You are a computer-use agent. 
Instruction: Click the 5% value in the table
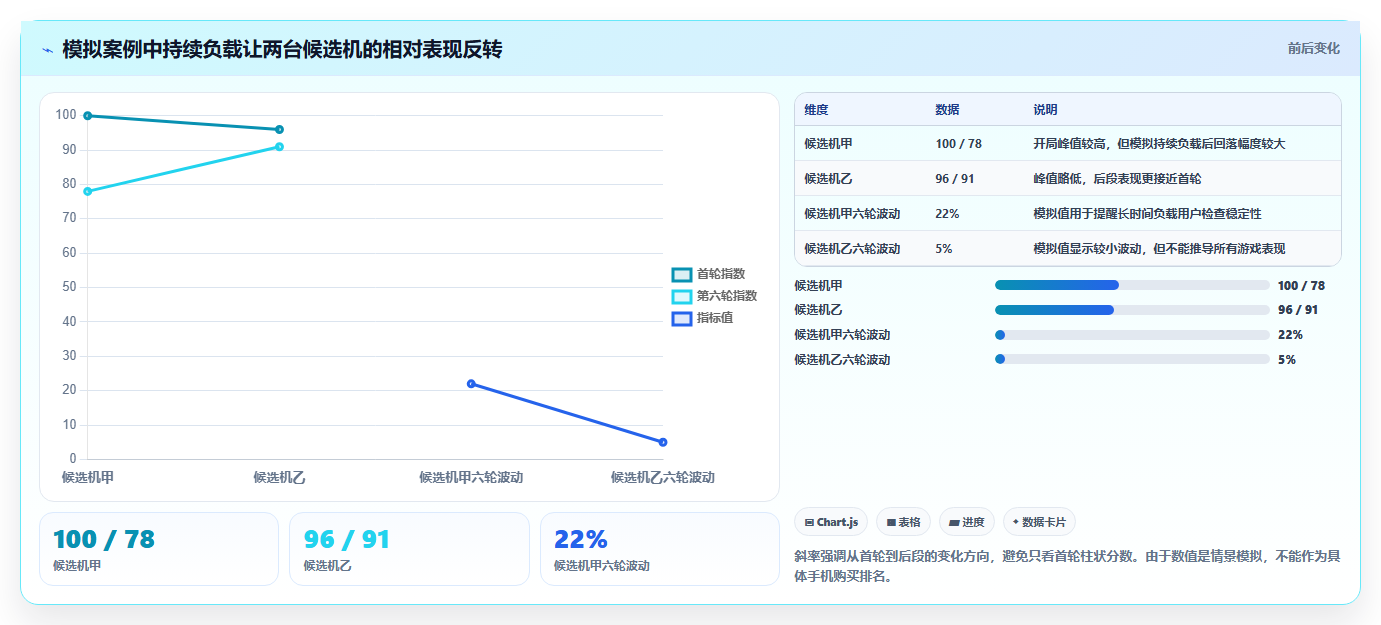(944, 249)
